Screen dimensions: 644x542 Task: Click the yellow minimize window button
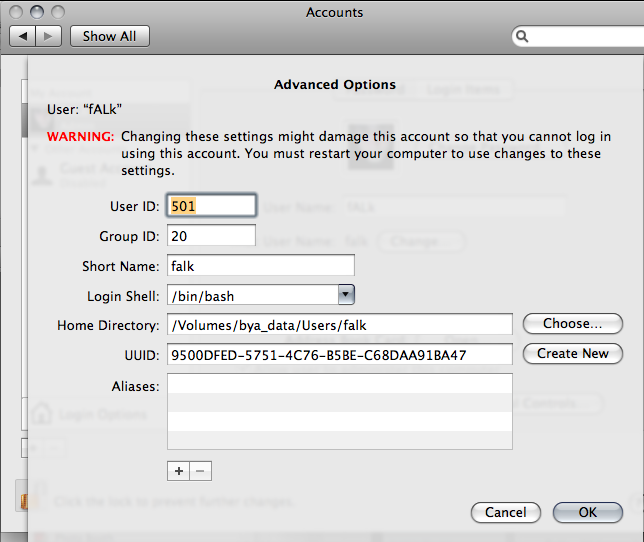point(36,12)
